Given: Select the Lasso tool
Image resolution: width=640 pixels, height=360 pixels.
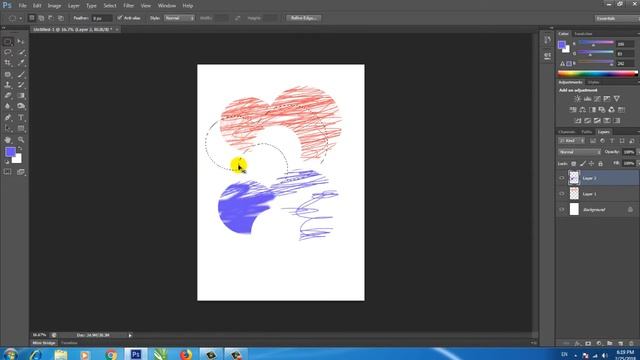Looking at the screenshot, I should [x=8, y=52].
